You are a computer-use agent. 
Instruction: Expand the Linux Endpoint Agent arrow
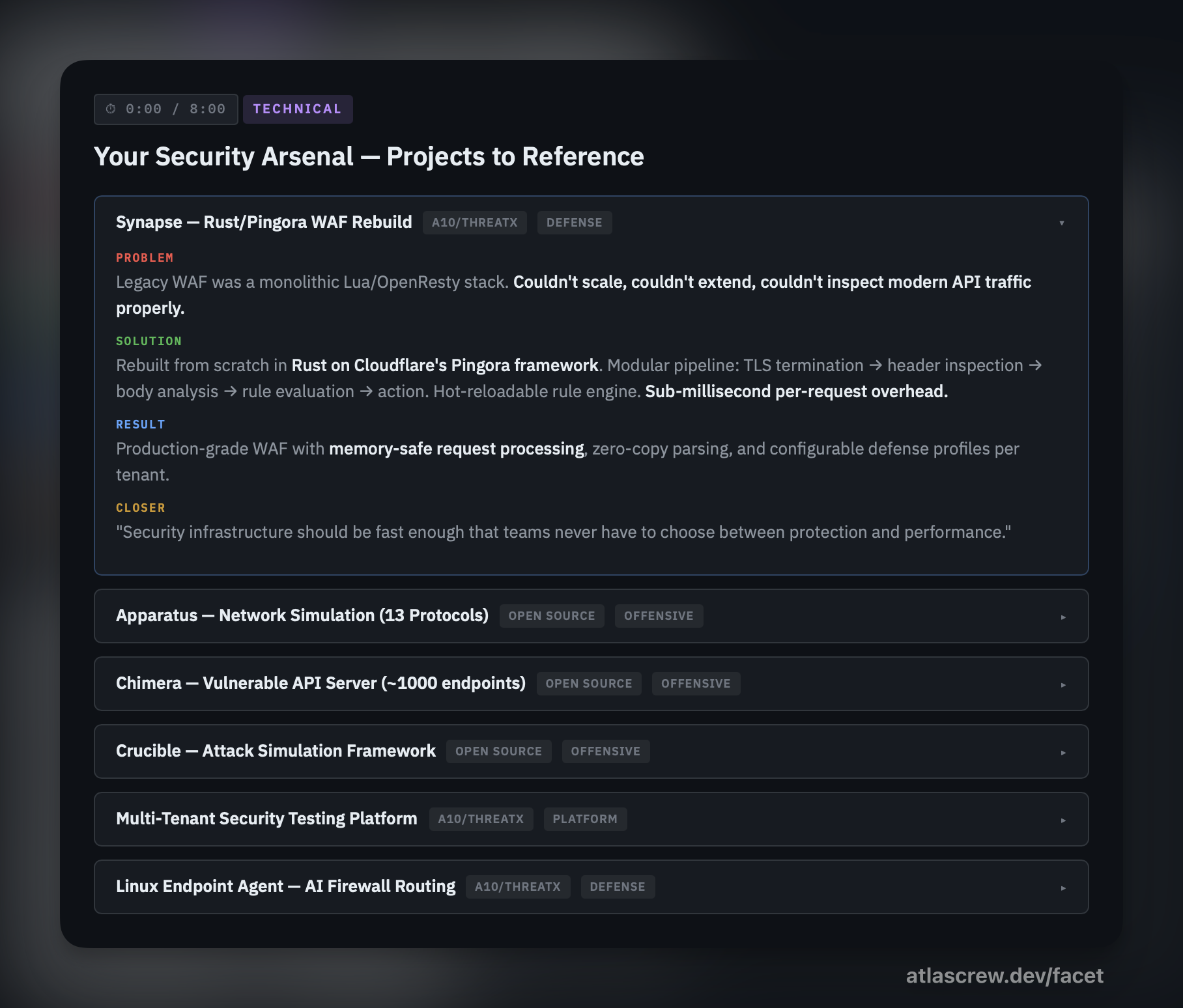pyautogui.click(x=1063, y=888)
